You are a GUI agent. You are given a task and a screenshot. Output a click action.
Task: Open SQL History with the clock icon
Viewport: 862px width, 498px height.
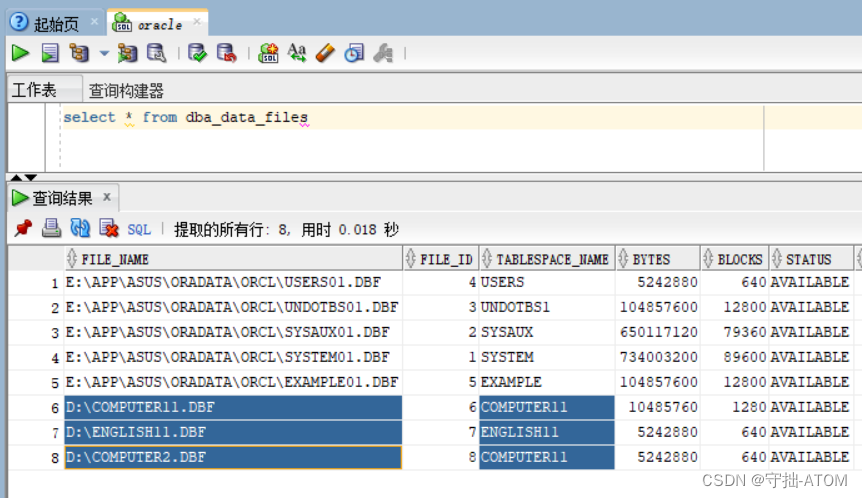354,53
